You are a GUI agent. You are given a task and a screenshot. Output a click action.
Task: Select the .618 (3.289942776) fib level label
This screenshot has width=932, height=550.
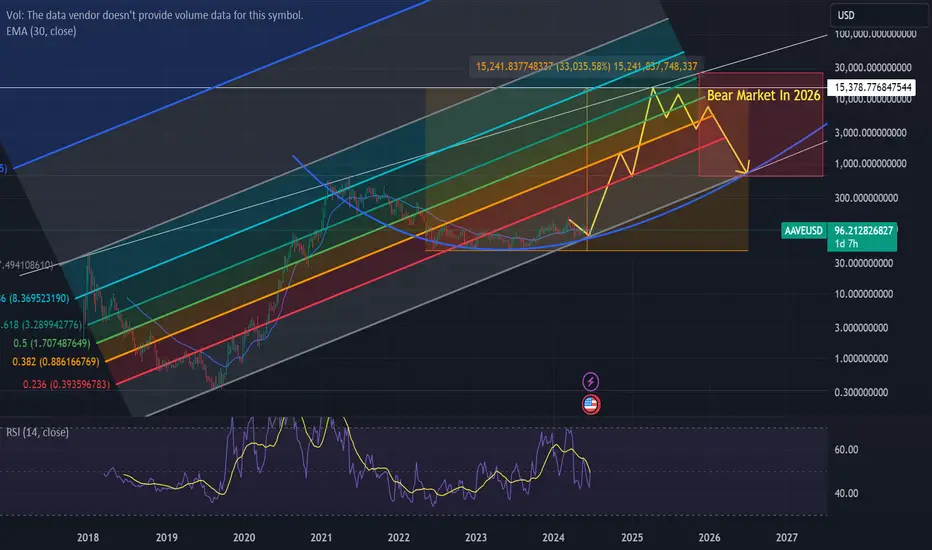point(41,325)
